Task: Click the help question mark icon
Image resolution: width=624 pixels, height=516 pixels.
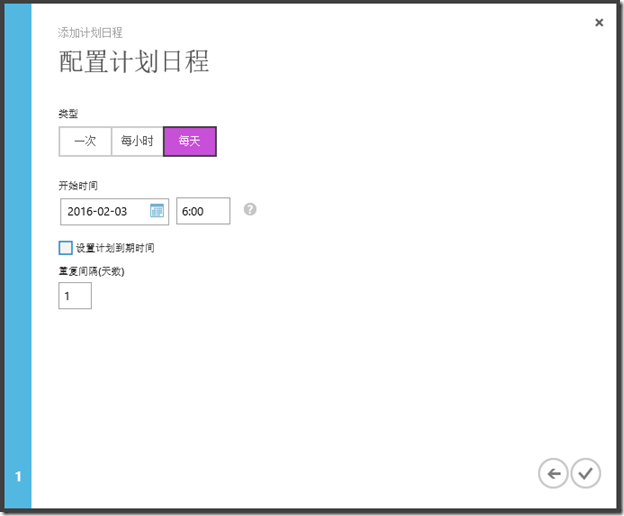Action: (x=250, y=209)
